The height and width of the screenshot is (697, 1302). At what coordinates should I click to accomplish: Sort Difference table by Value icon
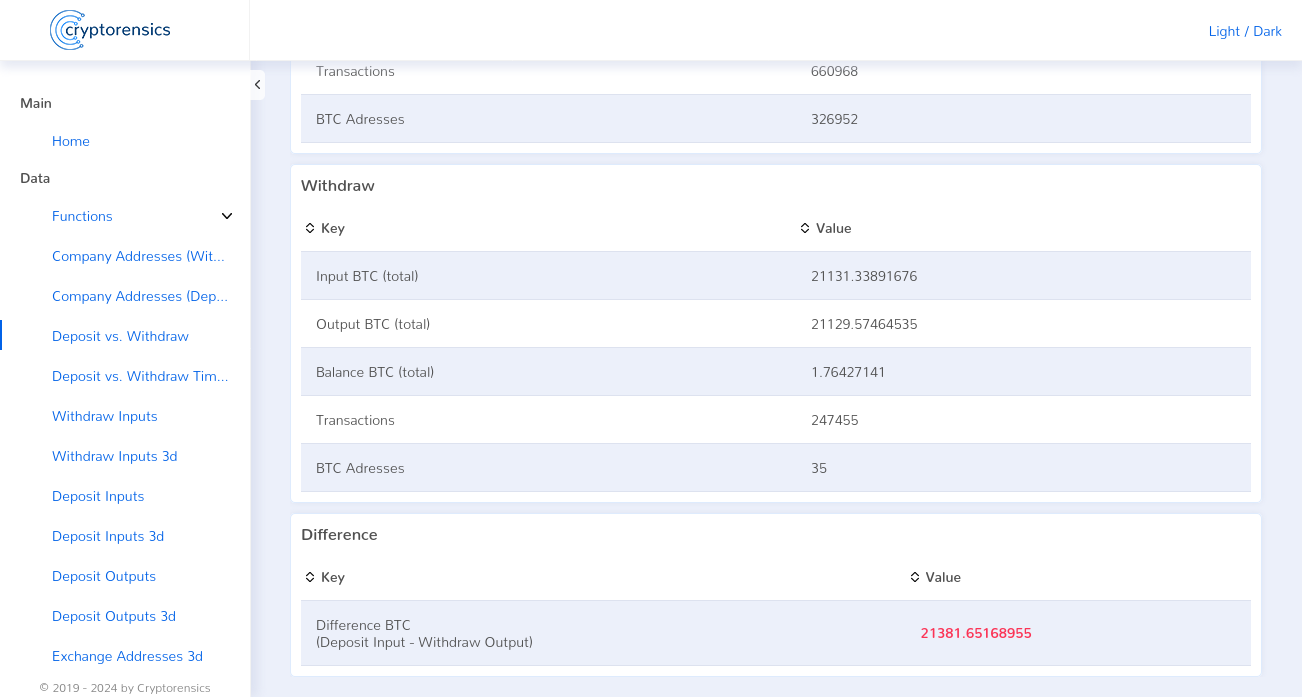[915, 577]
